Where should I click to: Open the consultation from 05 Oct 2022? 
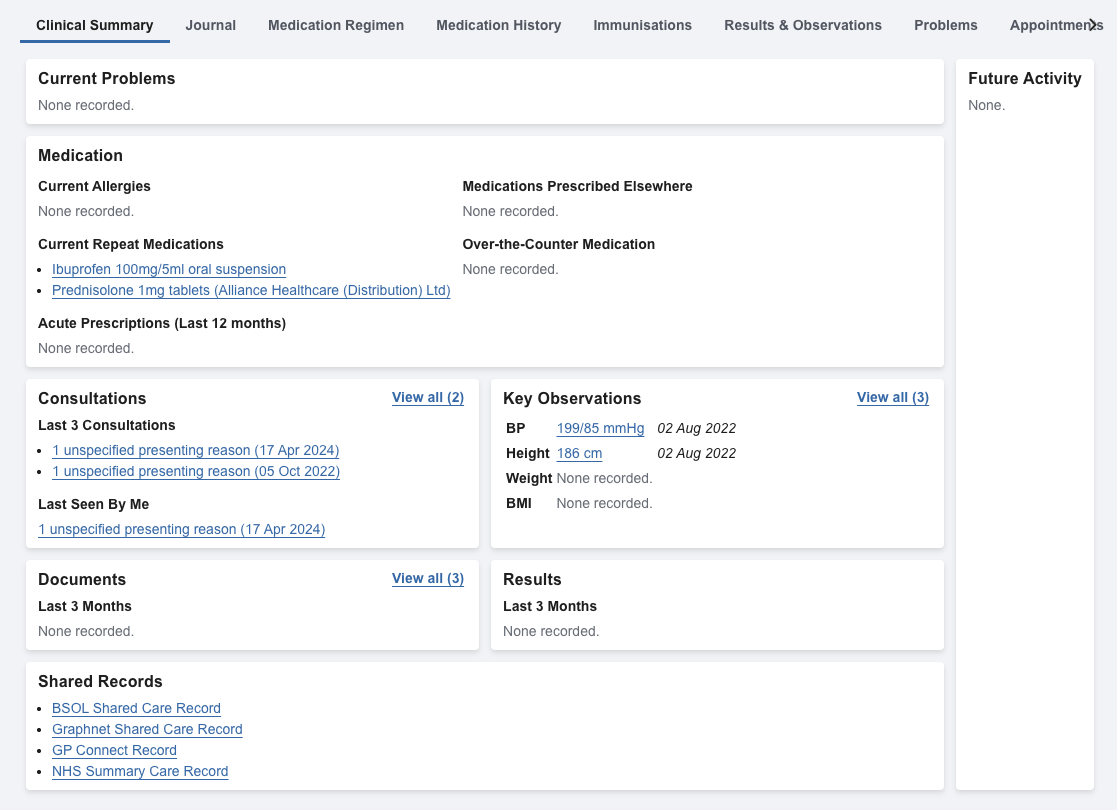[195, 471]
